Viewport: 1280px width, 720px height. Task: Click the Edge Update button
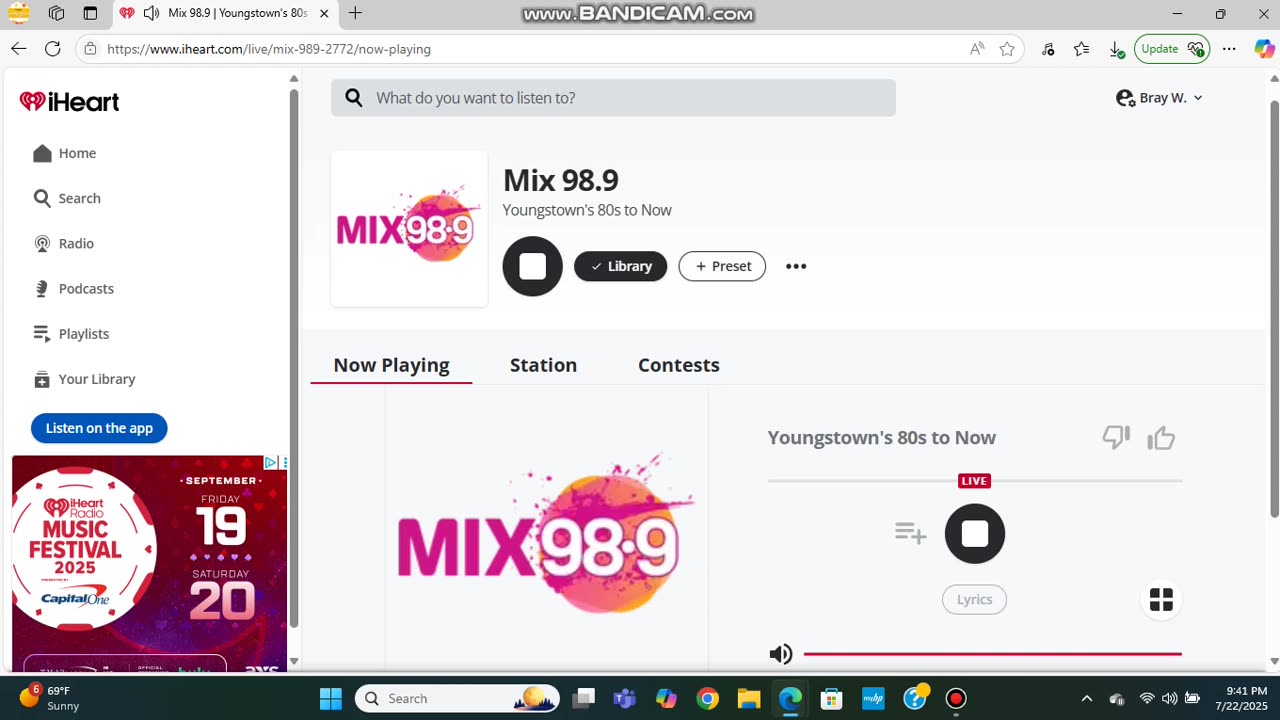point(1172,49)
